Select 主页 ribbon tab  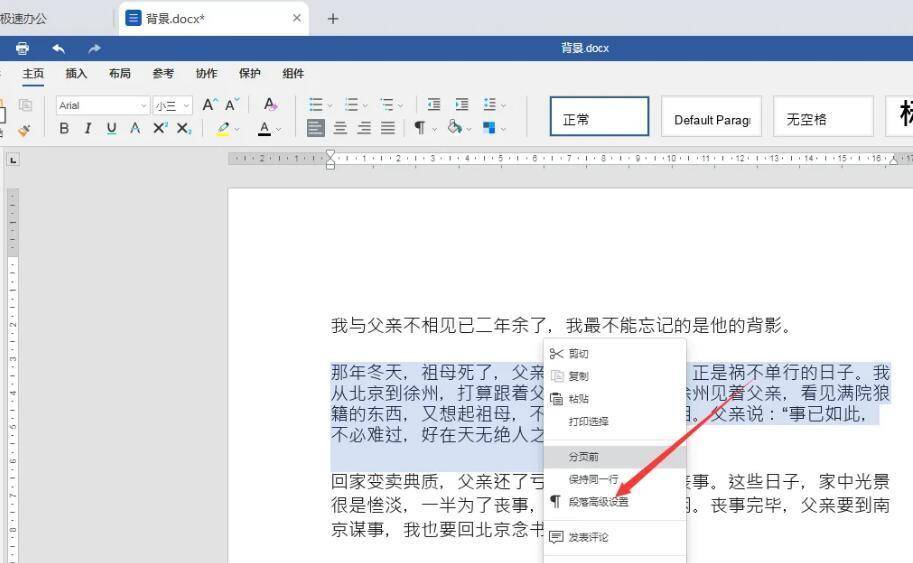pos(33,73)
